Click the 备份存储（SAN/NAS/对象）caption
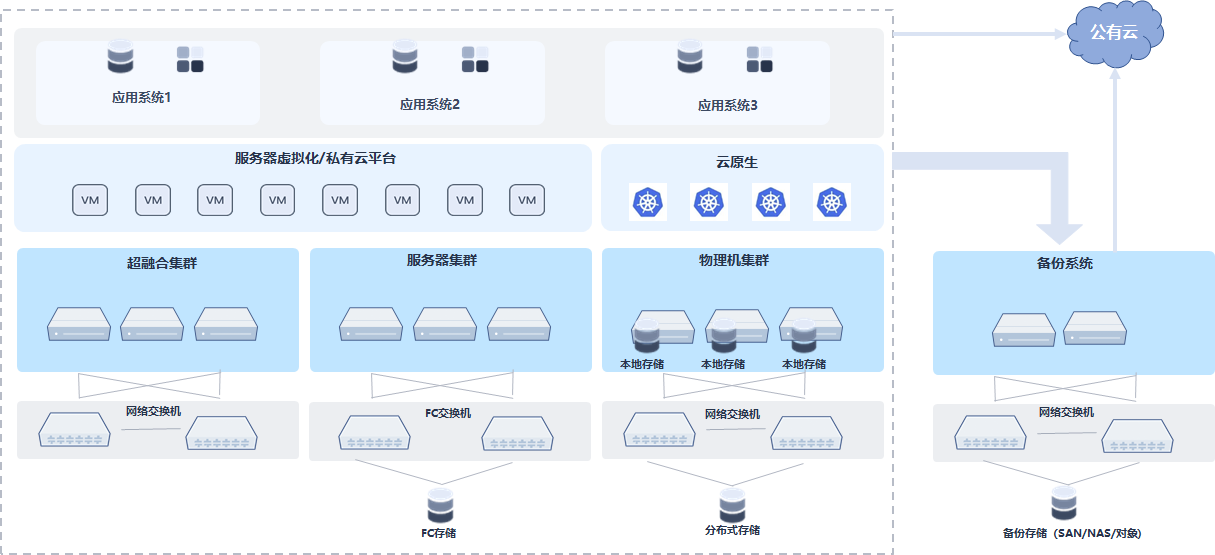The height and width of the screenshot is (555, 1215). click(x=1072, y=533)
